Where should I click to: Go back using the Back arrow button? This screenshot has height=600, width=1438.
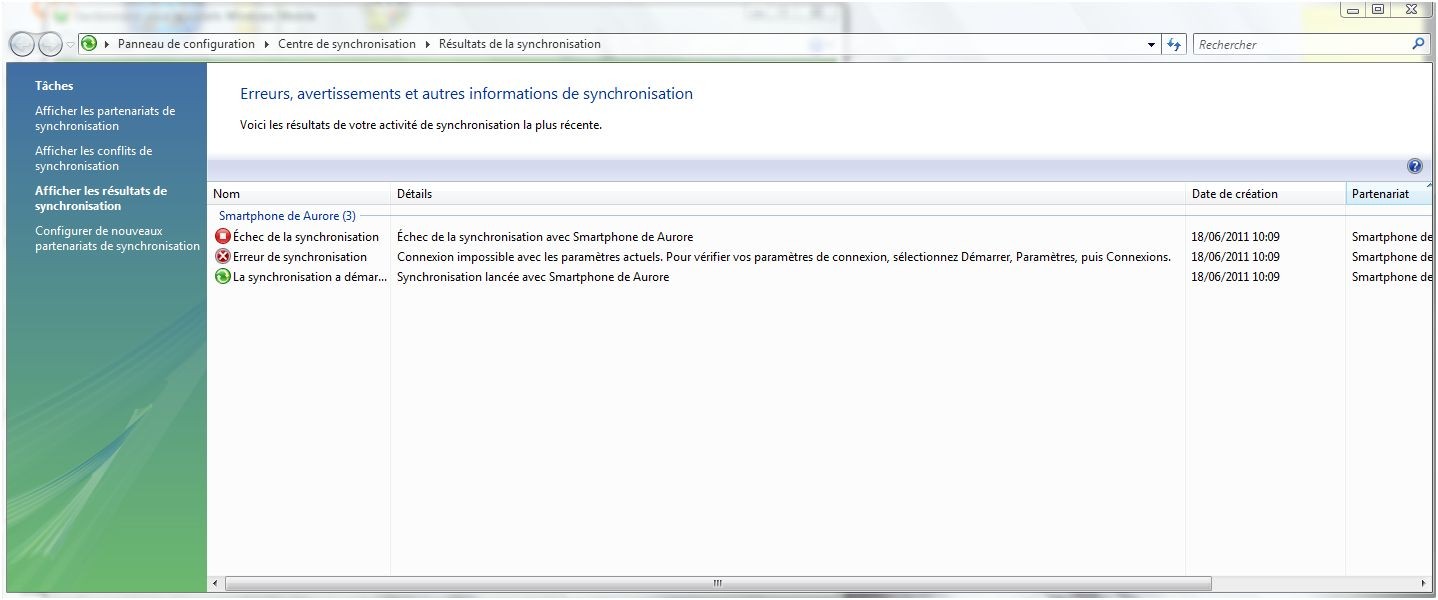[x=22, y=45]
